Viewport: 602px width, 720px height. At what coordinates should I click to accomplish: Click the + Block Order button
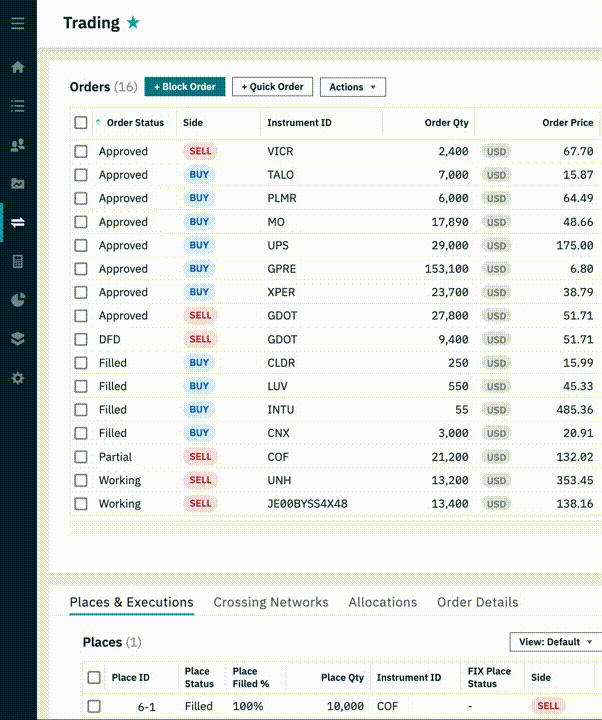[x=185, y=87]
